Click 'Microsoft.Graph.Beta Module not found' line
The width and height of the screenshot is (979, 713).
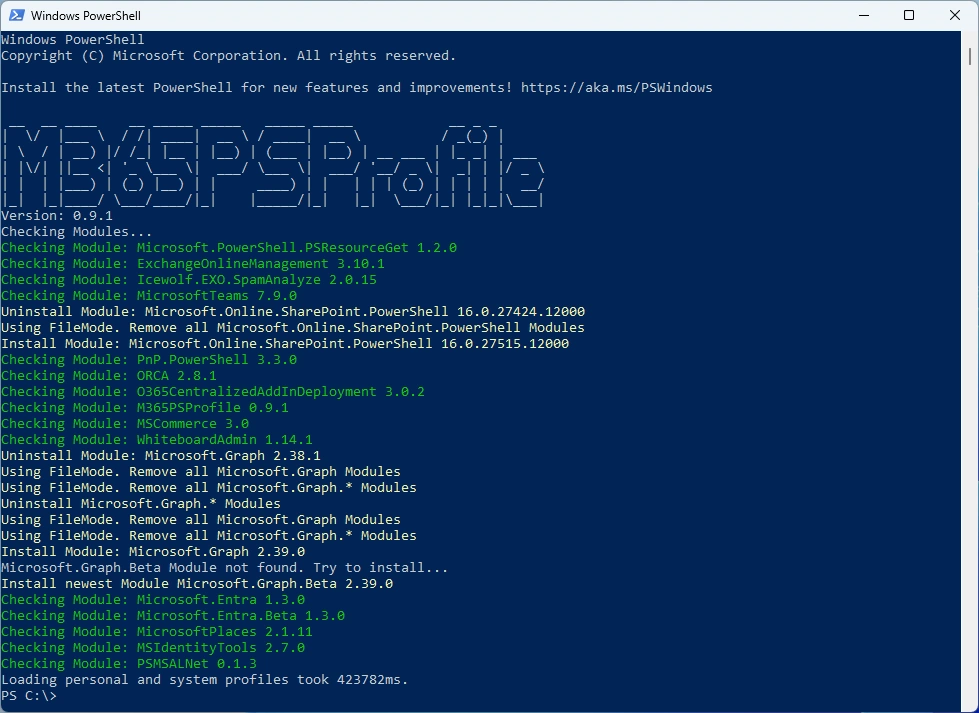tap(225, 568)
